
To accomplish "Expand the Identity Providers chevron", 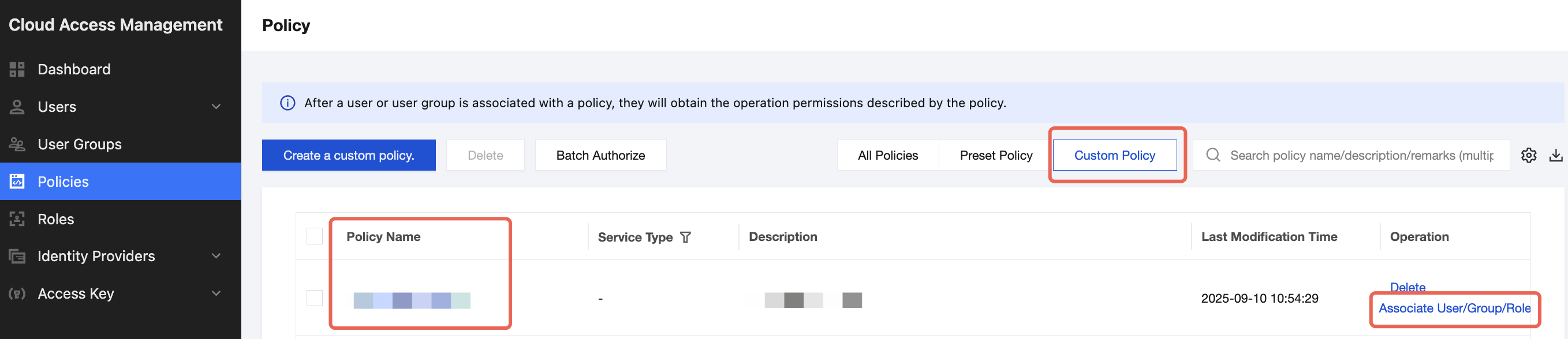I will (216, 257).
